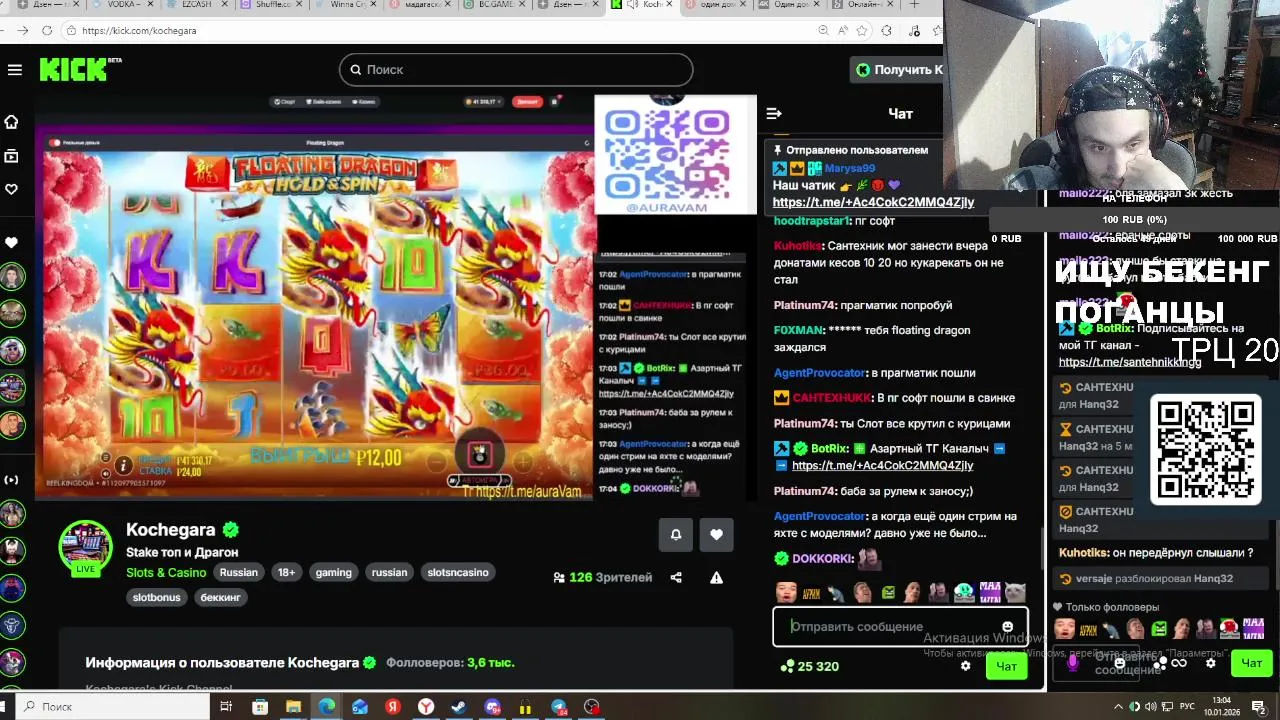Open a new browser tab with the plus button
This screenshot has height=720, width=1280.
(x=914, y=5)
